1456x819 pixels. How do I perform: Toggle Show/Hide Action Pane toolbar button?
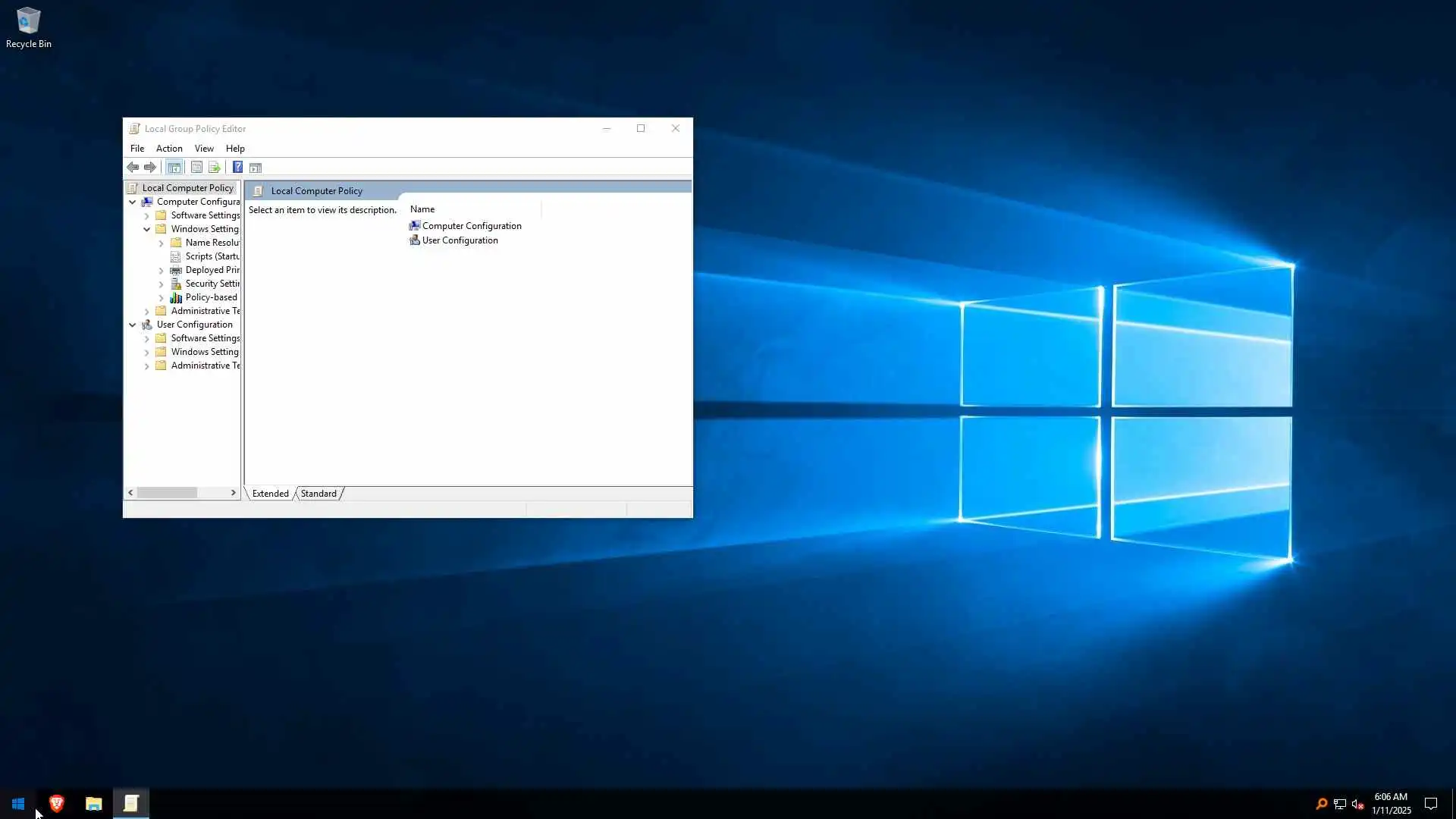256,168
